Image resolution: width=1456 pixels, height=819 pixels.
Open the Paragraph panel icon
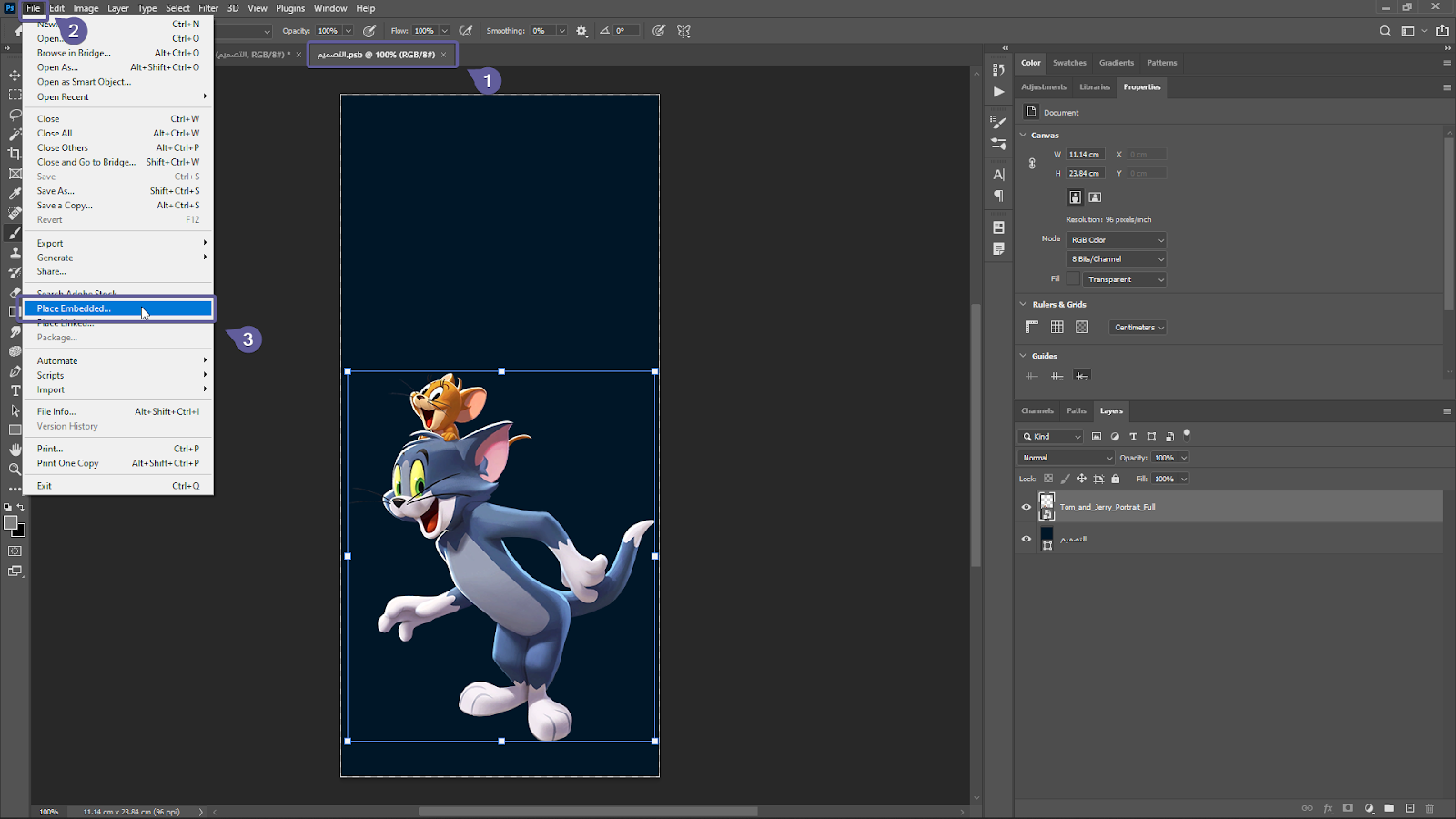998,197
